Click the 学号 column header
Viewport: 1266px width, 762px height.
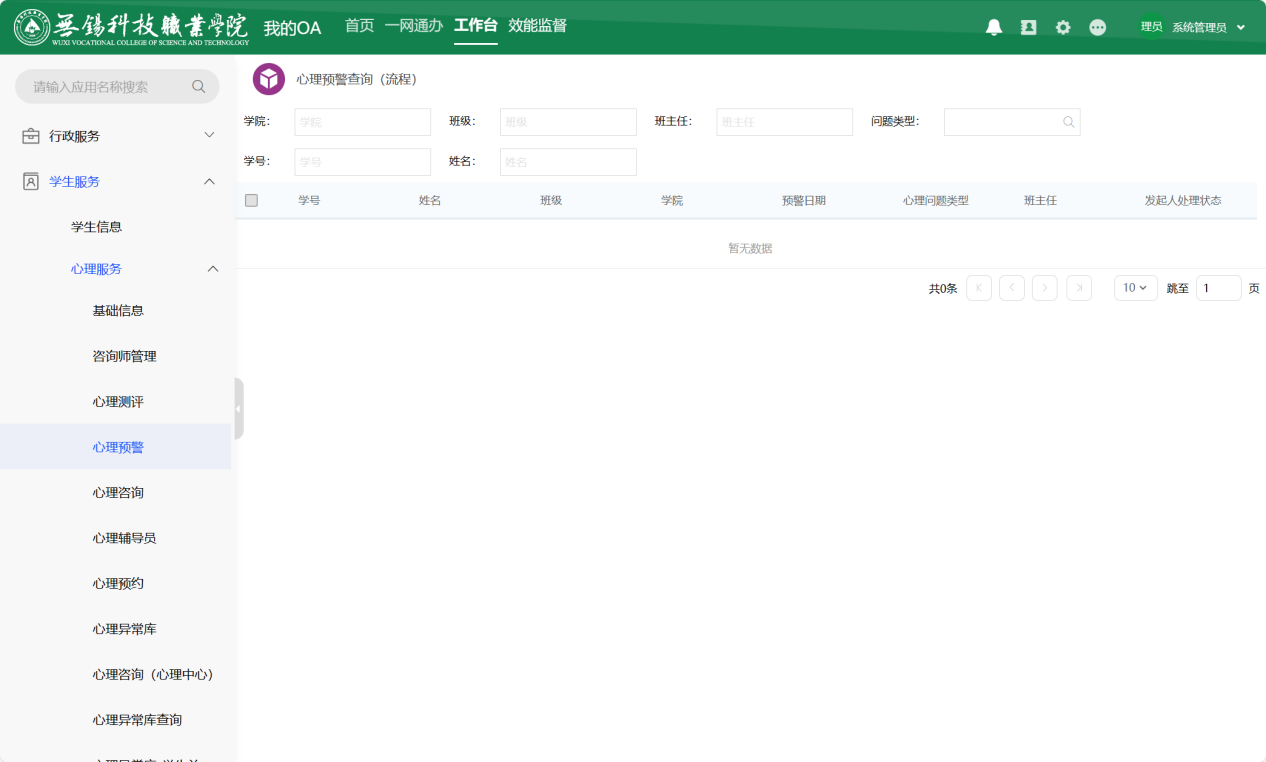click(309, 201)
